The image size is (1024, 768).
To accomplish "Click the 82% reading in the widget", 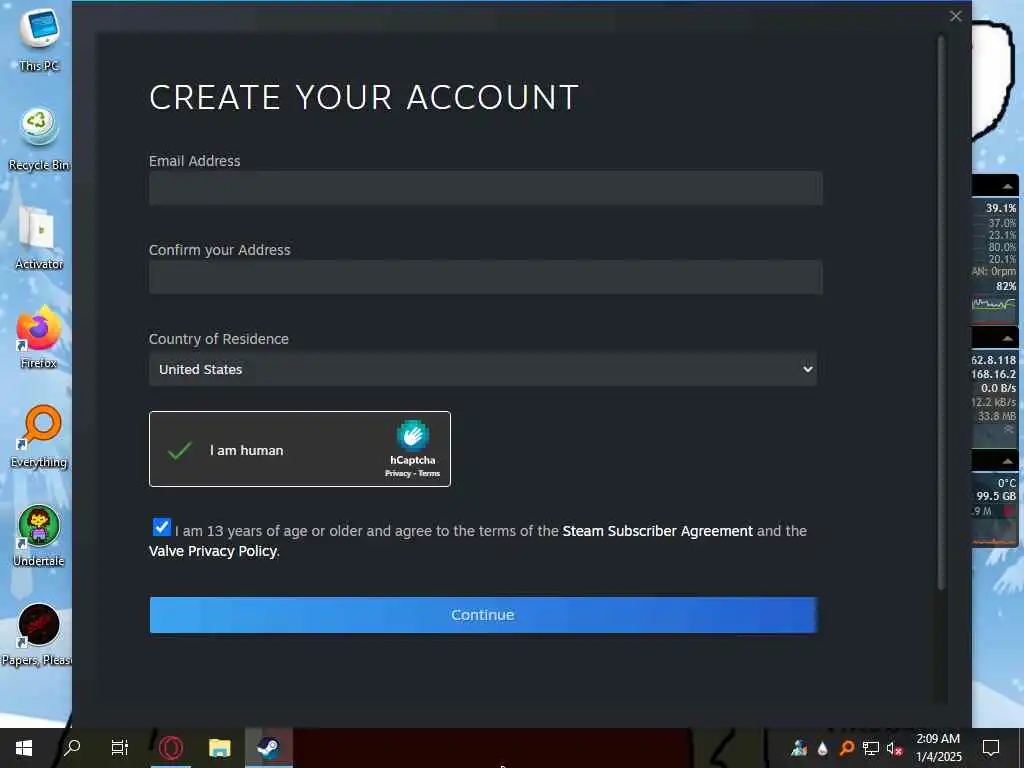I will click(x=1006, y=286).
